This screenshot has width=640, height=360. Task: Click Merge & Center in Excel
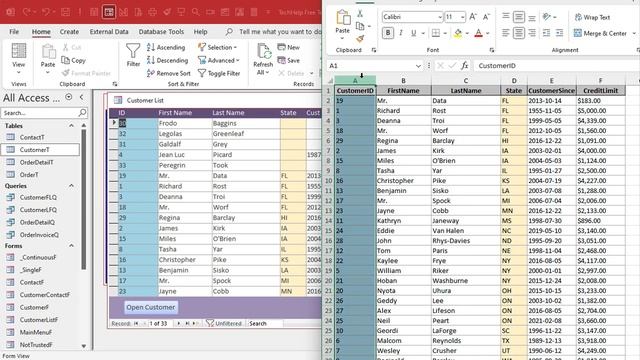click(600, 33)
